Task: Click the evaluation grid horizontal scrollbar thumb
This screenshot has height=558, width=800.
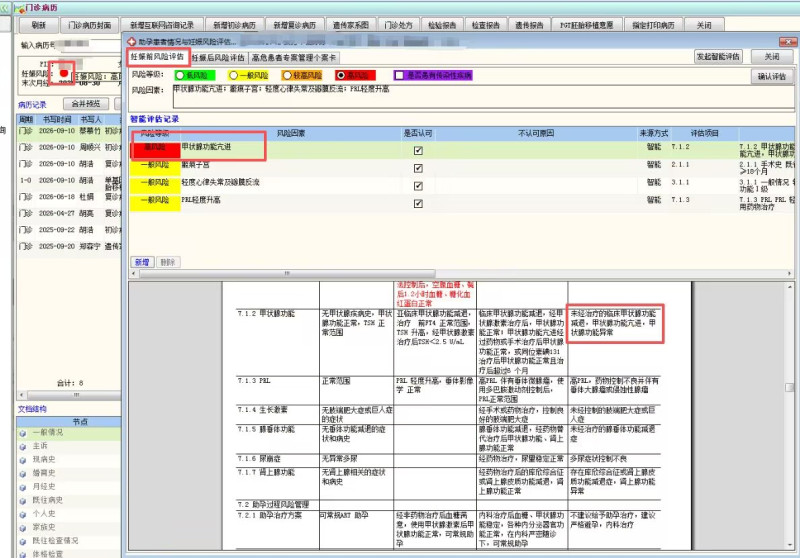Action: [287, 273]
